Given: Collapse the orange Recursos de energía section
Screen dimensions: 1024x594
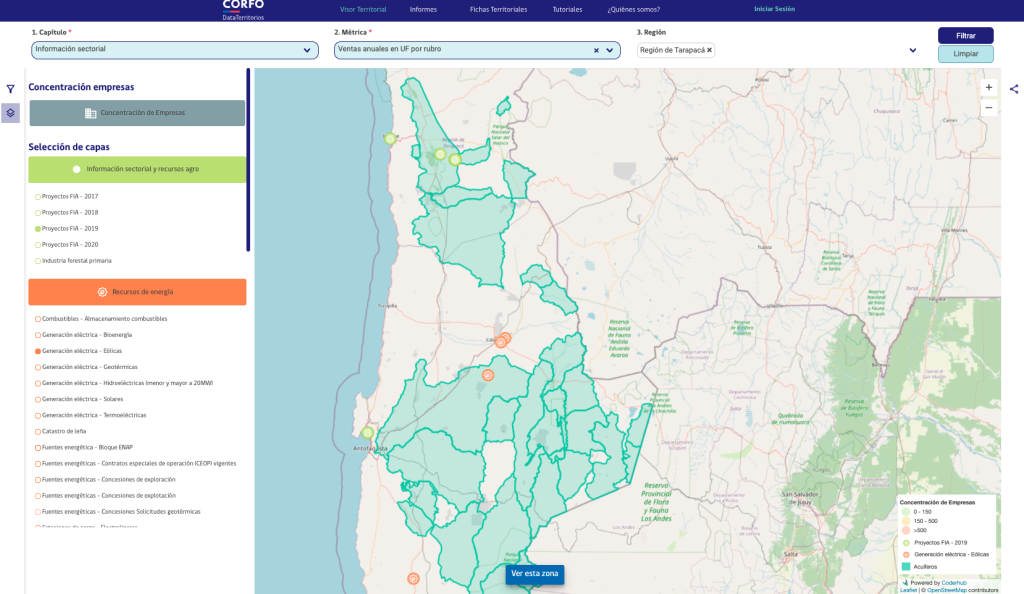Looking at the screenshot, I should pos(137,292).
